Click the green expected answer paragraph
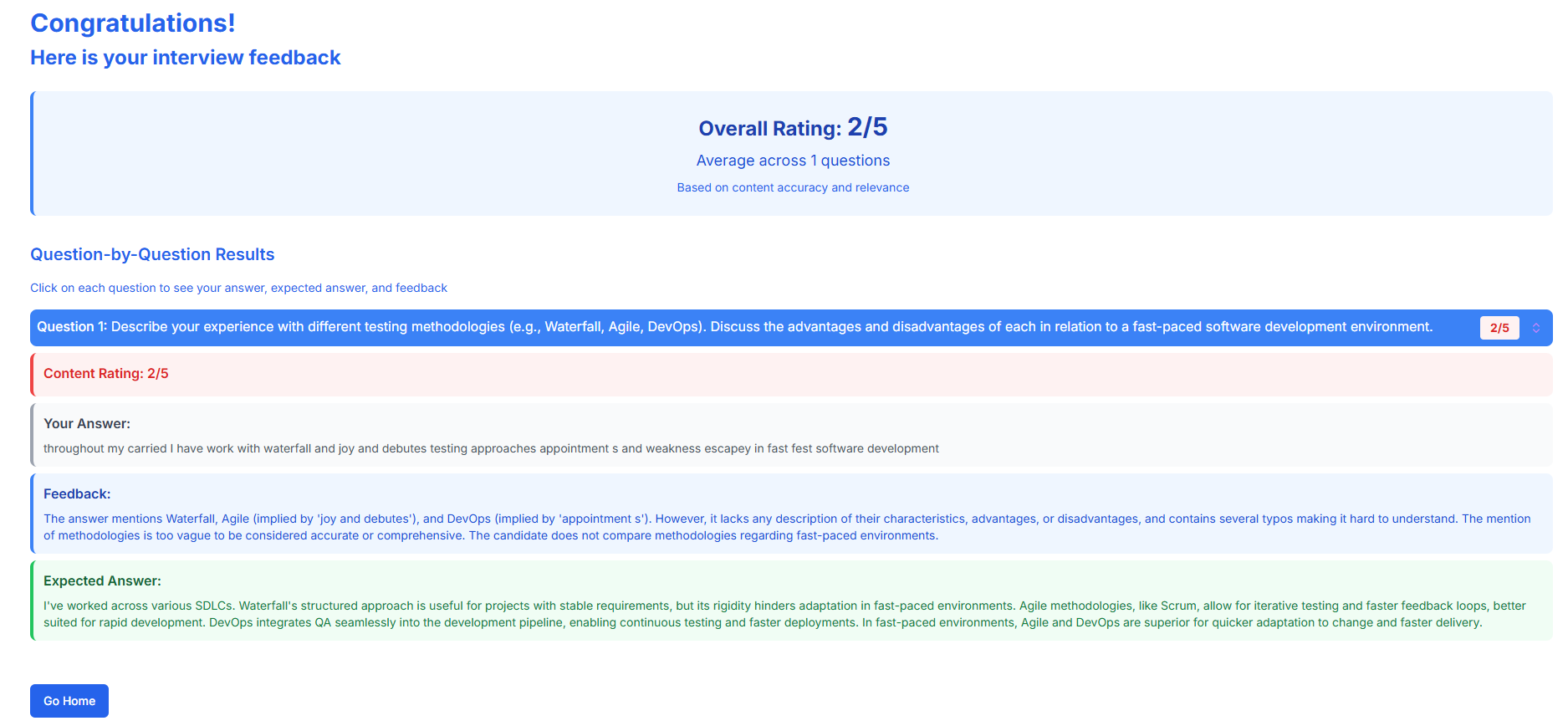This screenshot has width=1568, height=726. [x=784, y=615]
